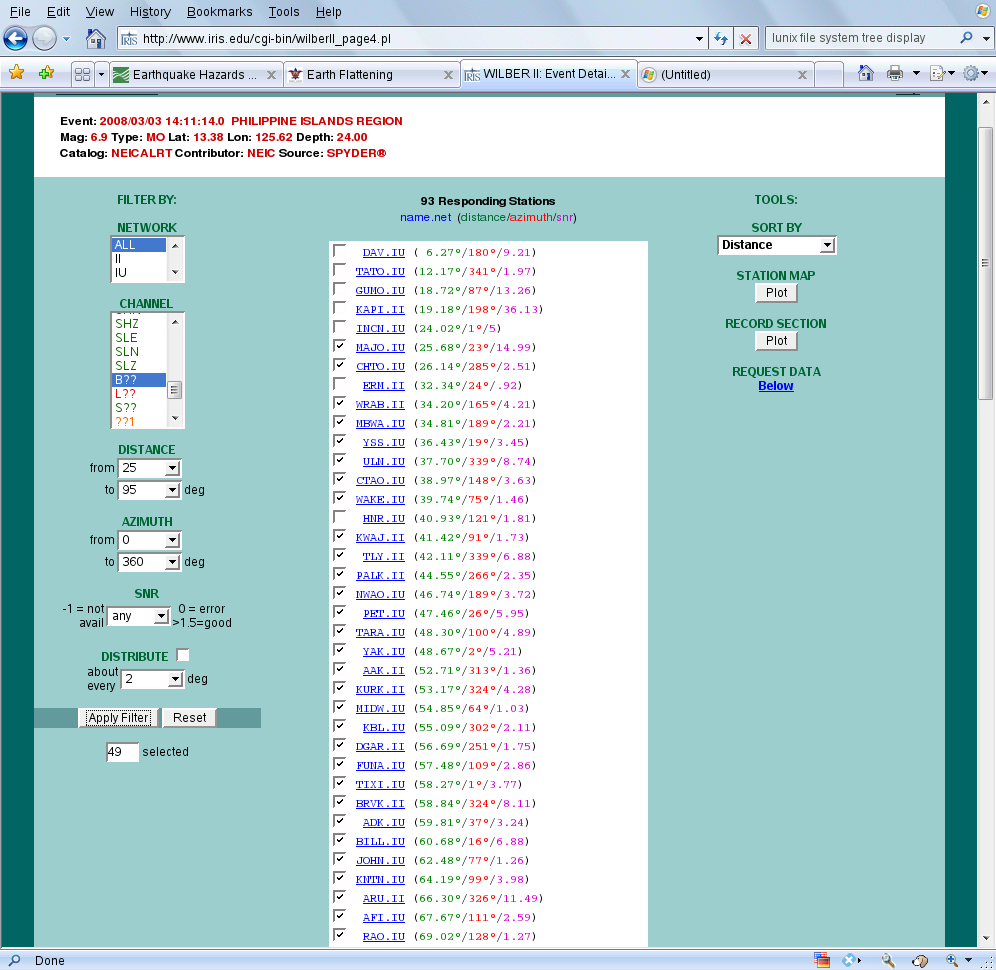Click the Windows flag icon in status bar

coord(821,960)
